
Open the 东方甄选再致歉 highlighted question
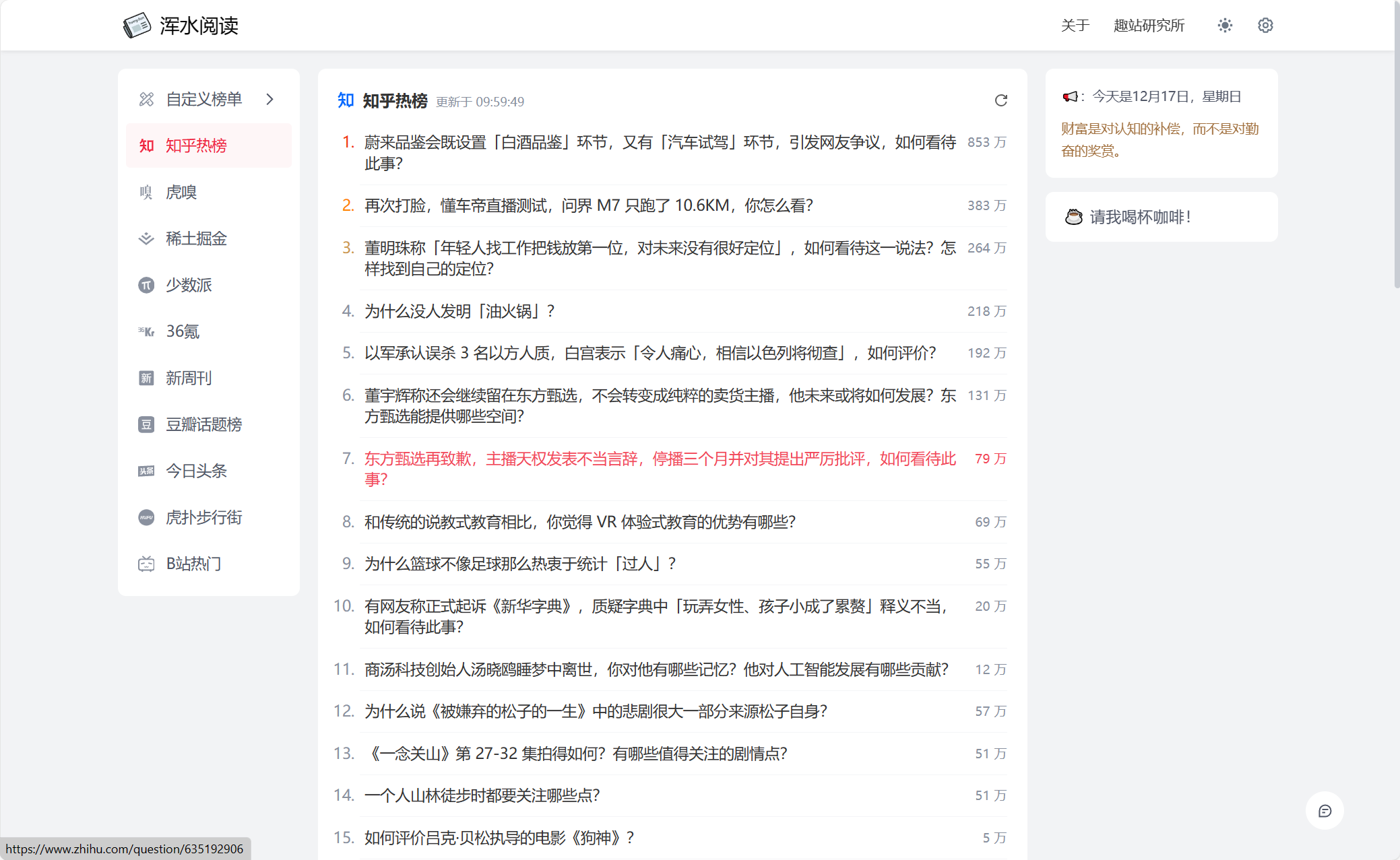pos(659,459)
